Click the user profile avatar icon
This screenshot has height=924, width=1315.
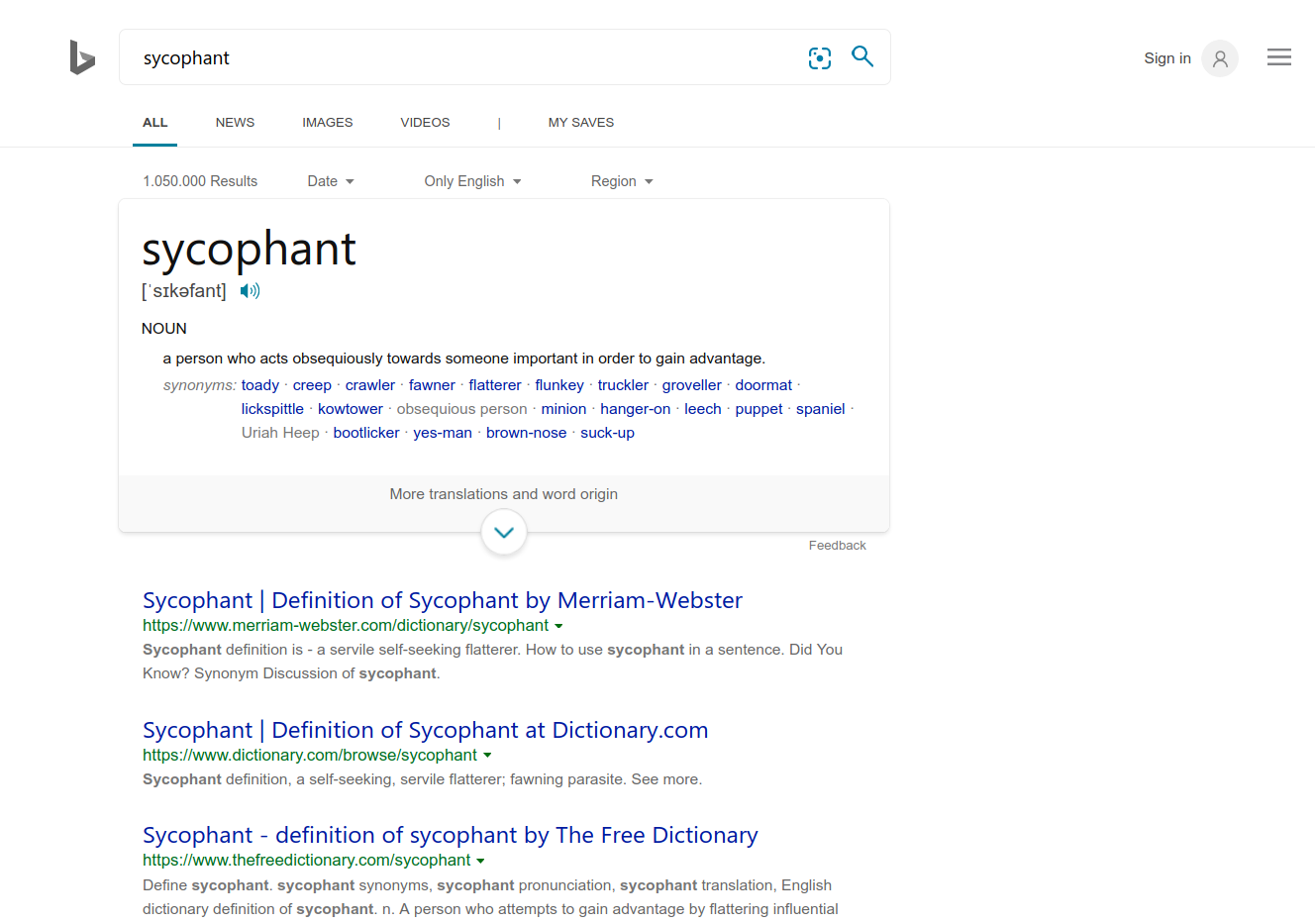coord(1220,58)
